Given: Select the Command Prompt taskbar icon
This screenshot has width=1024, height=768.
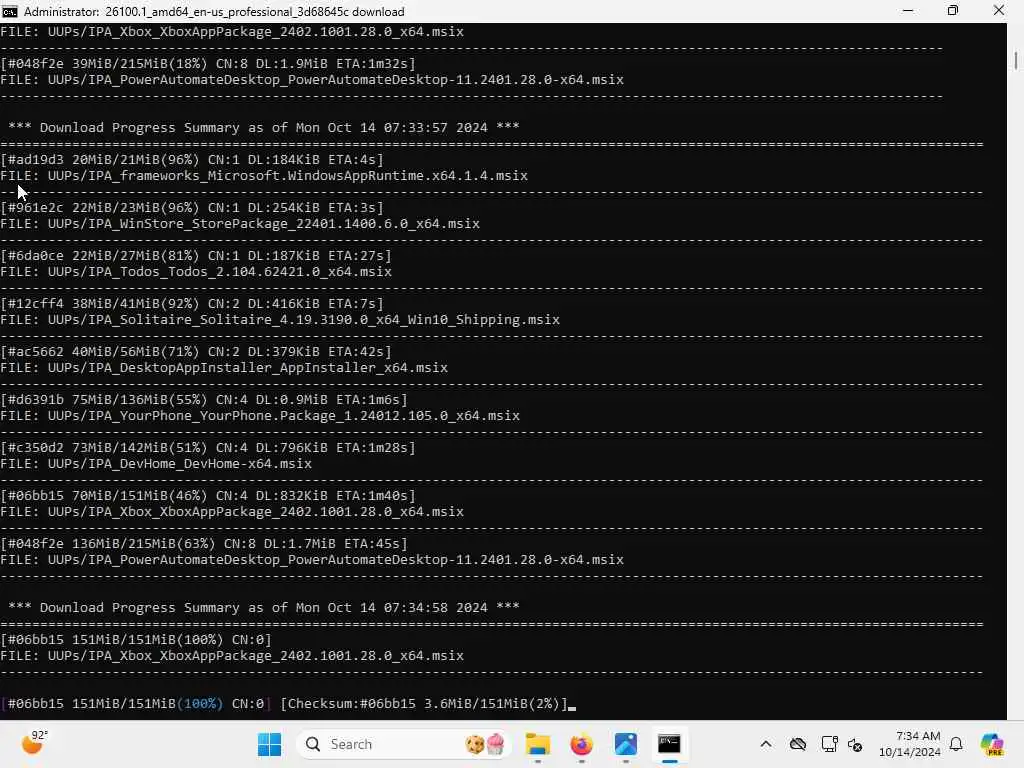Looking at the screenshot, I should (669, 744).
